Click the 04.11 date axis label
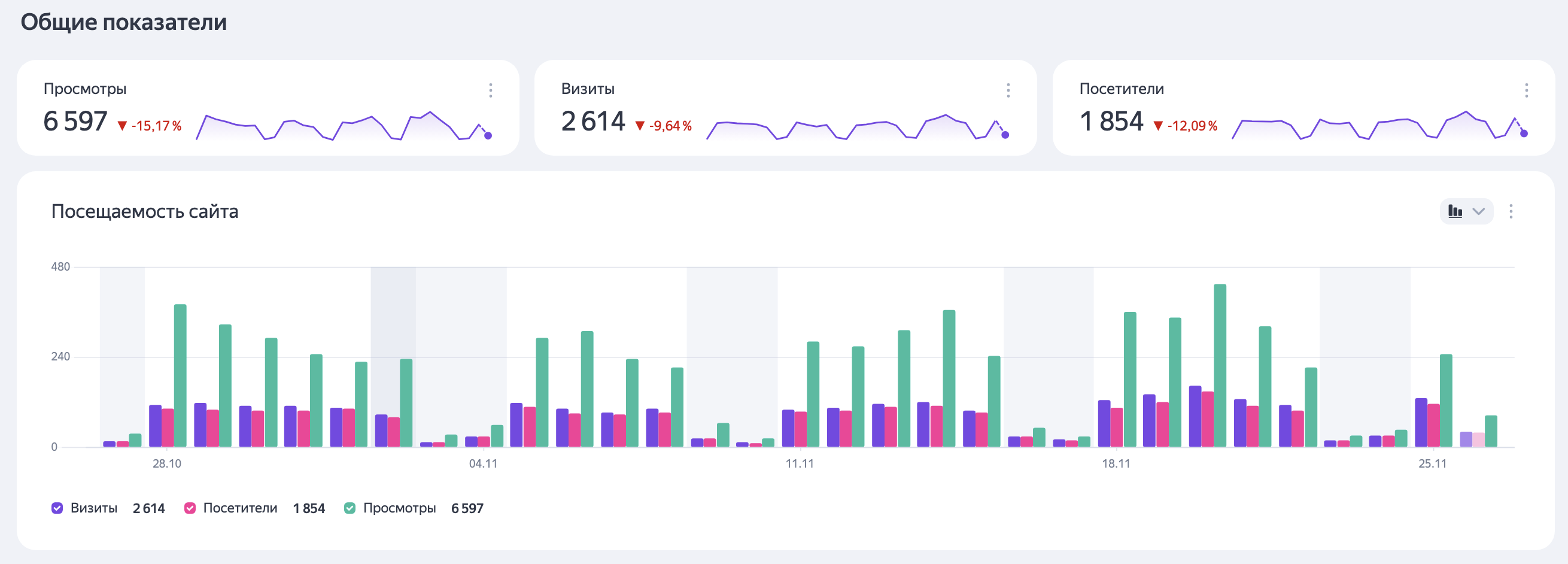1568x564 pixels. 483,463
